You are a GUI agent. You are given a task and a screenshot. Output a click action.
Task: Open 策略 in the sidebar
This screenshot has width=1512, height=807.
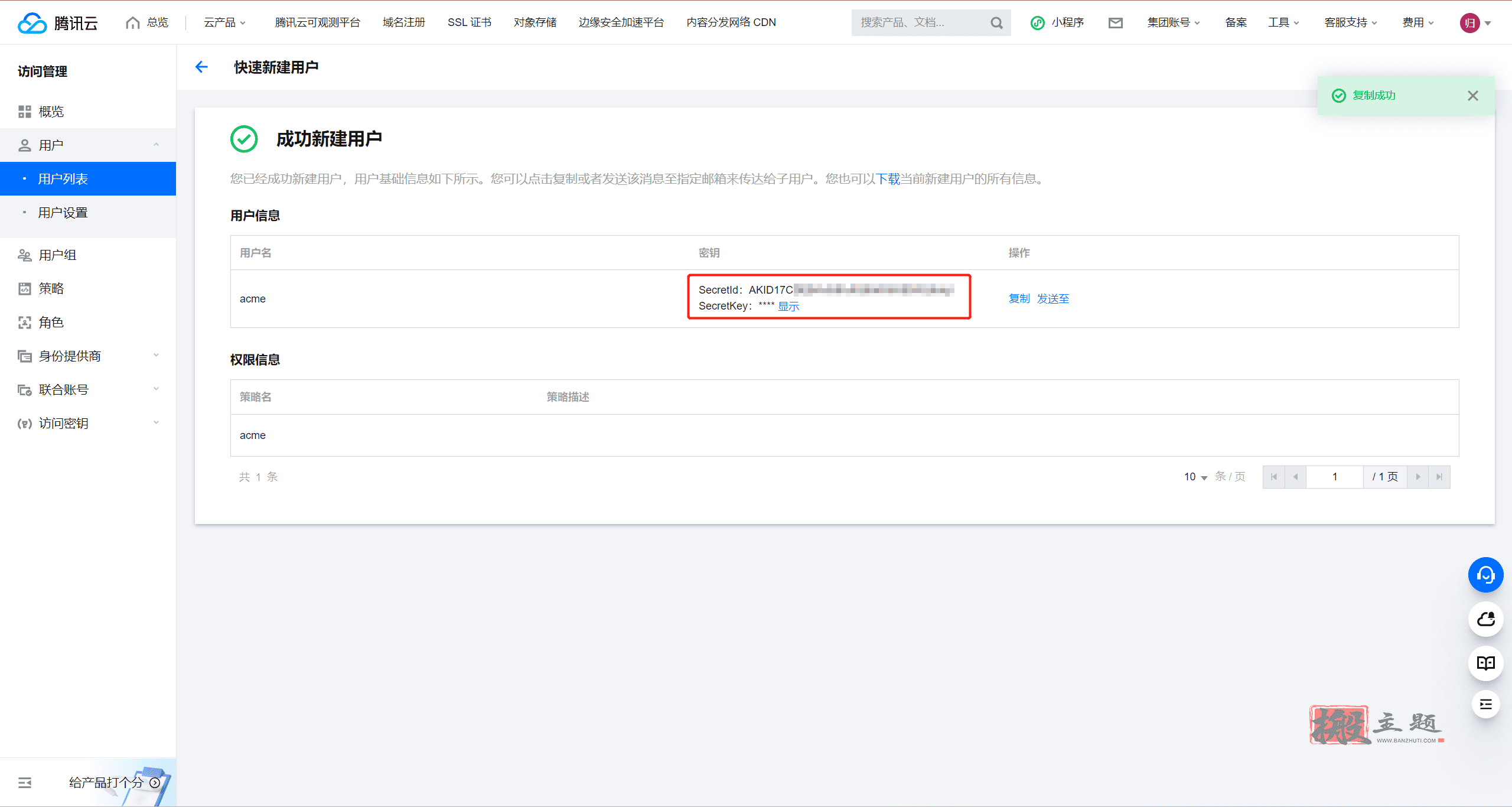[88, 289]
